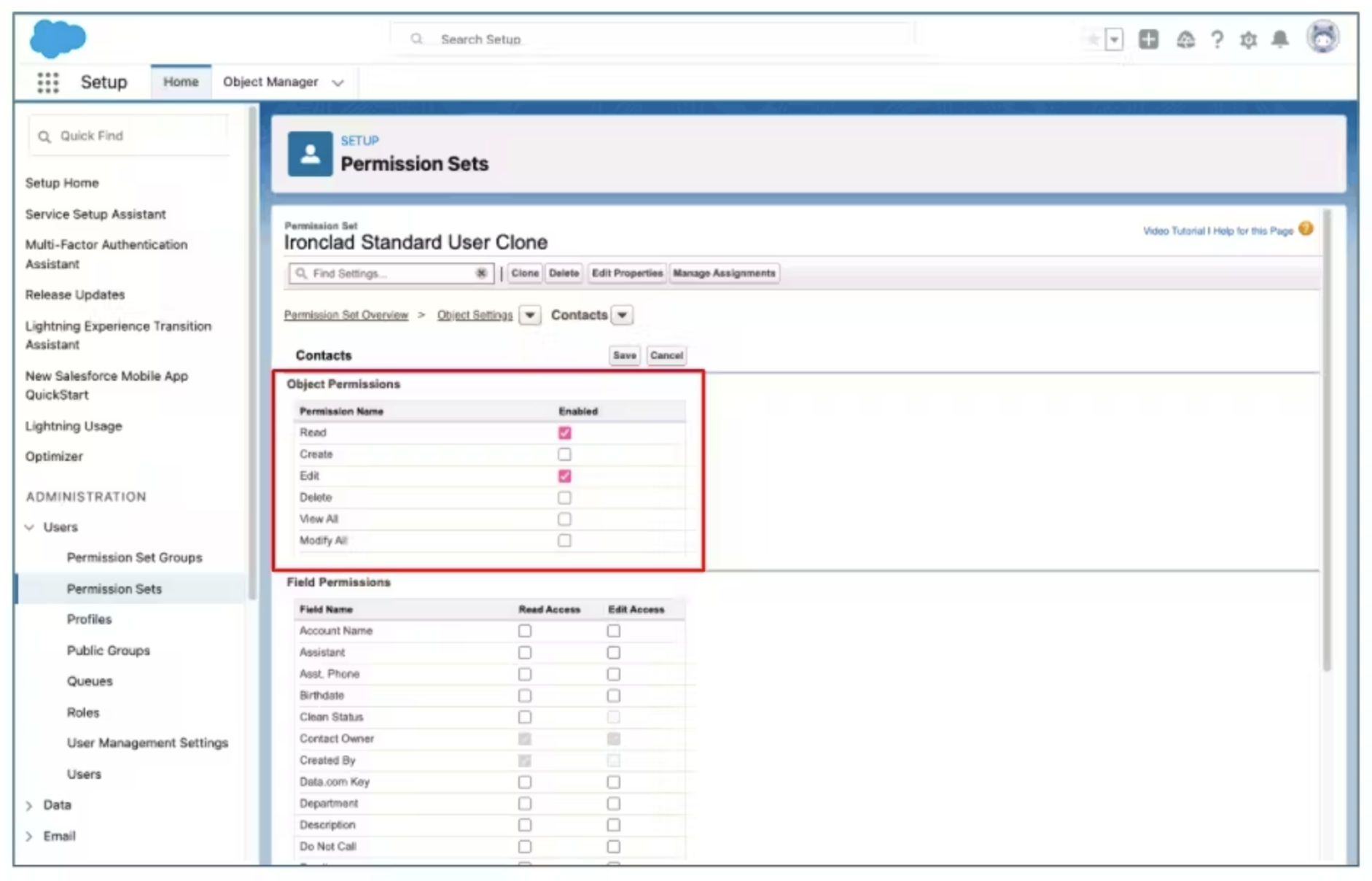Click the Search Setup magnifier icon
Screen dimensions: 1372x881
coord(416,39)
